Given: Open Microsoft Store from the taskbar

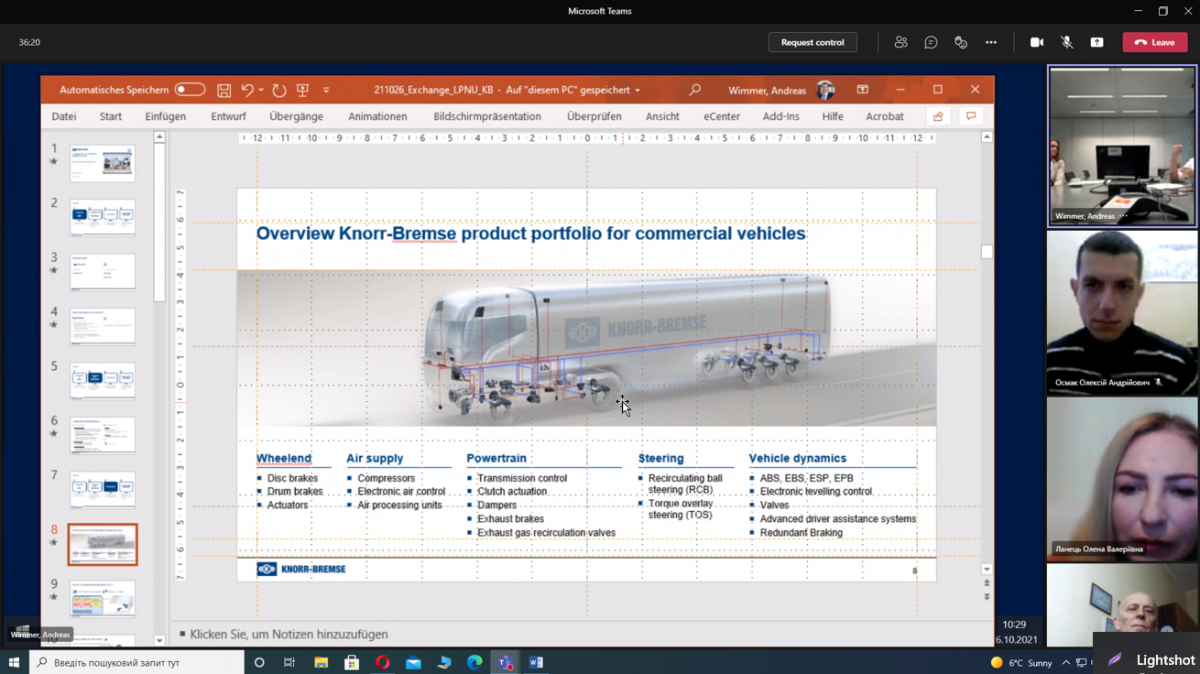Looking at the screenshot, I should [x=352, y=662].
